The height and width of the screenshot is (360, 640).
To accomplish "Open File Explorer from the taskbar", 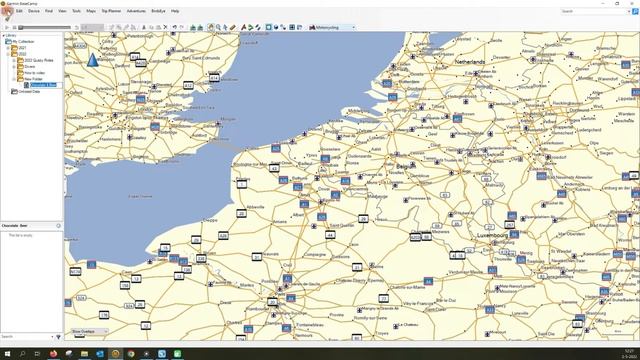I will click(84, 354).
